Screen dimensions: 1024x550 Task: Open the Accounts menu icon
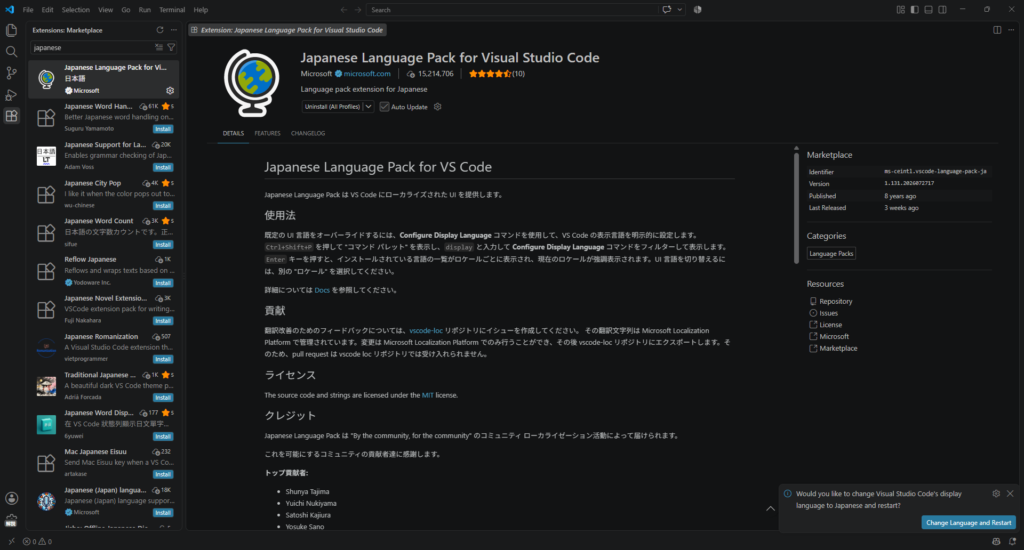coord(11,498)
